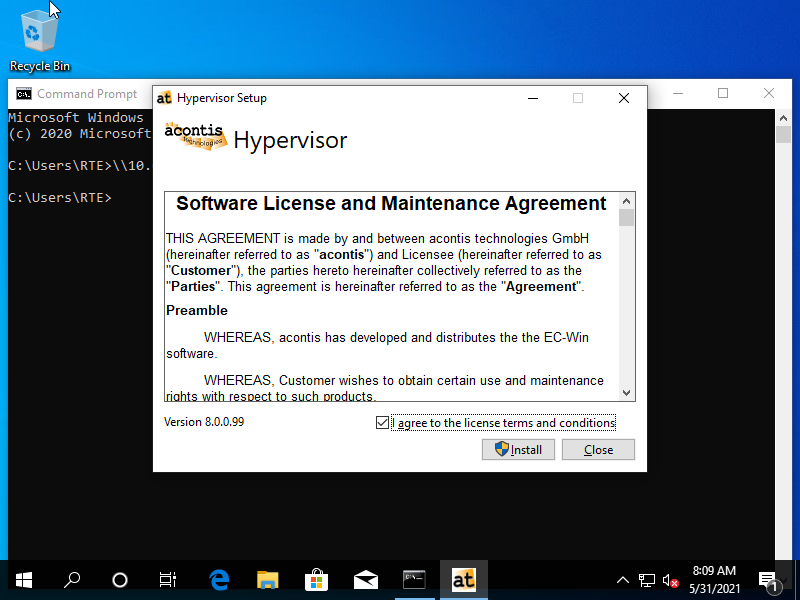Show hidden system tray icons
The width and height of the screenshot is (800, 600).
622,580
